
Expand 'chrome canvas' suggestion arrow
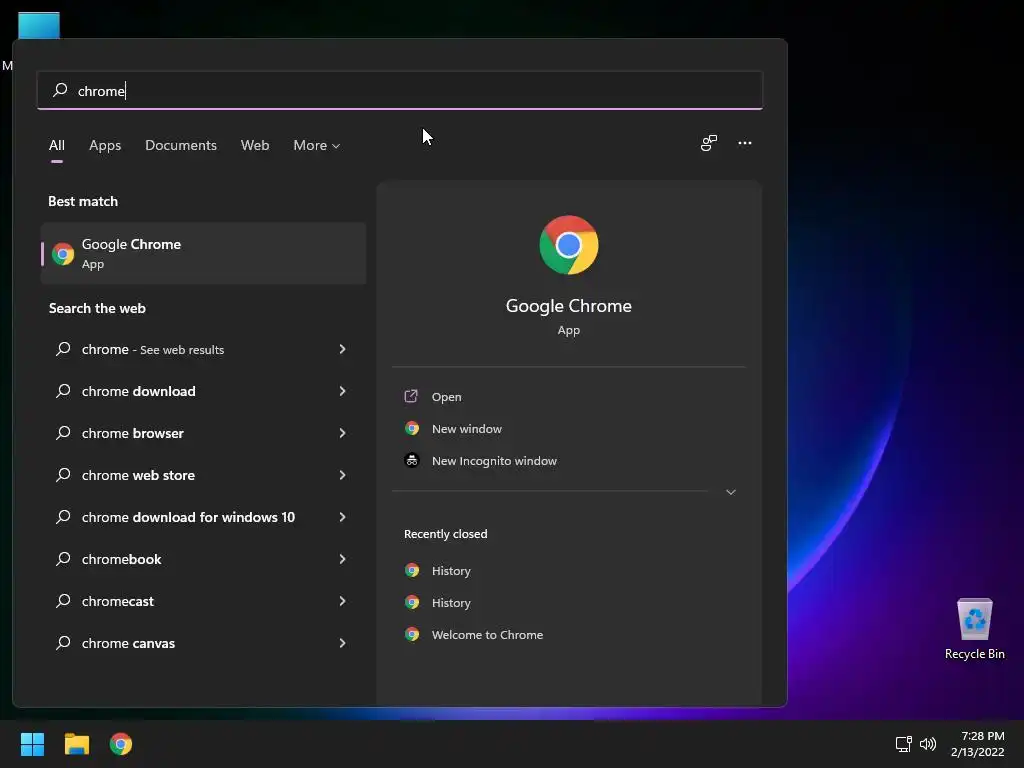pos(342,643)
